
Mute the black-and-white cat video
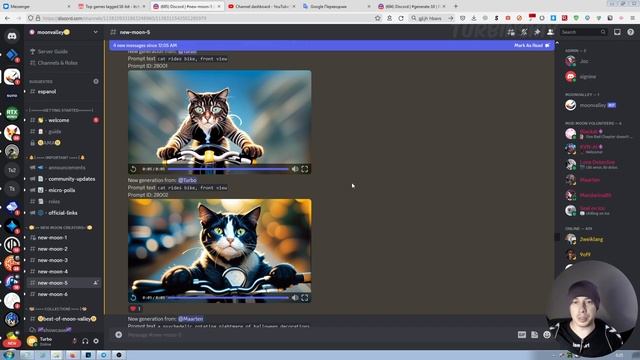pos(295,298)
